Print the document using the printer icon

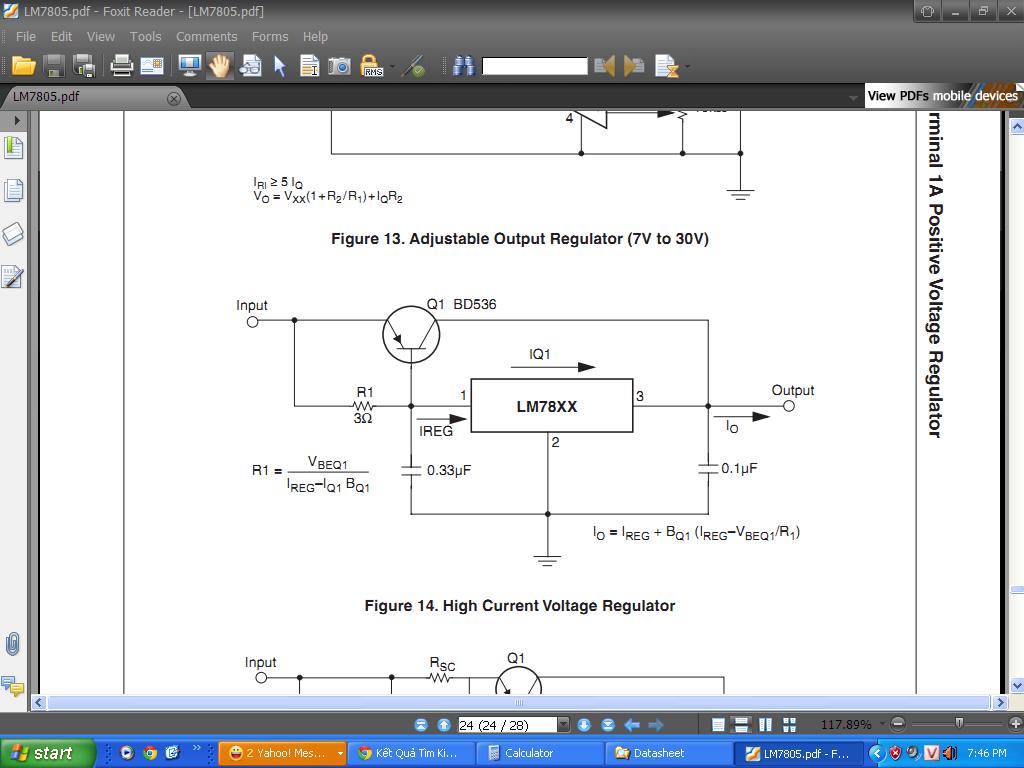(121, 66)
